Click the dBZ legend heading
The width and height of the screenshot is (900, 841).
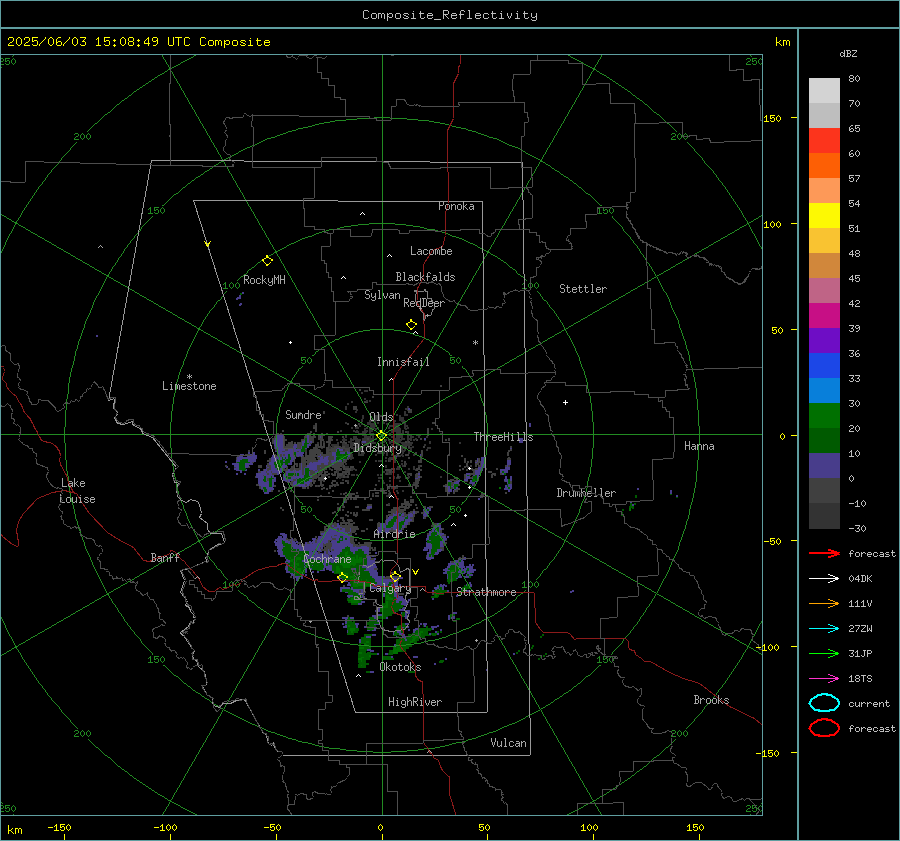[848, 54]
